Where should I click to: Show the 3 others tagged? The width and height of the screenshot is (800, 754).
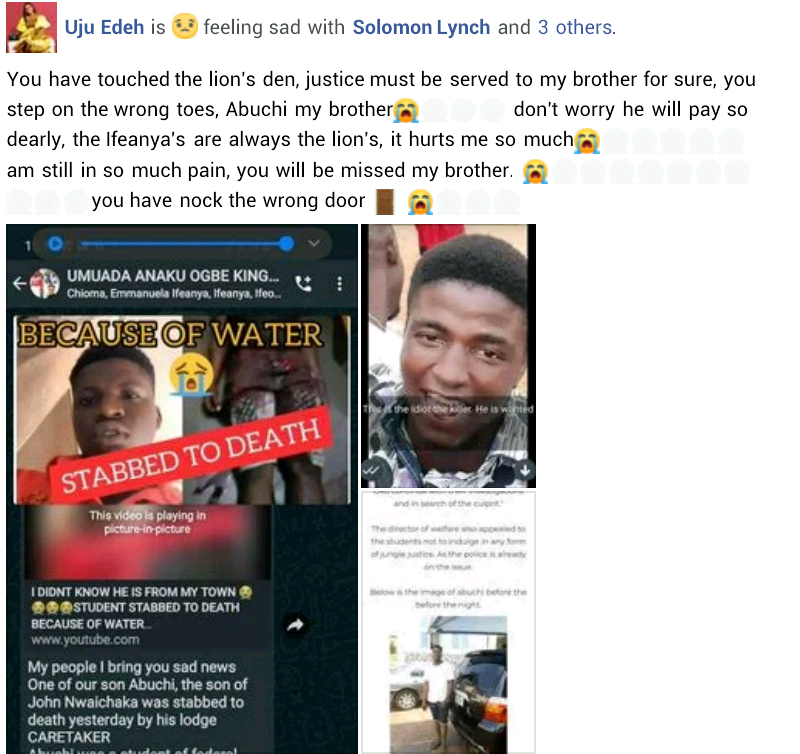[574, 27]
